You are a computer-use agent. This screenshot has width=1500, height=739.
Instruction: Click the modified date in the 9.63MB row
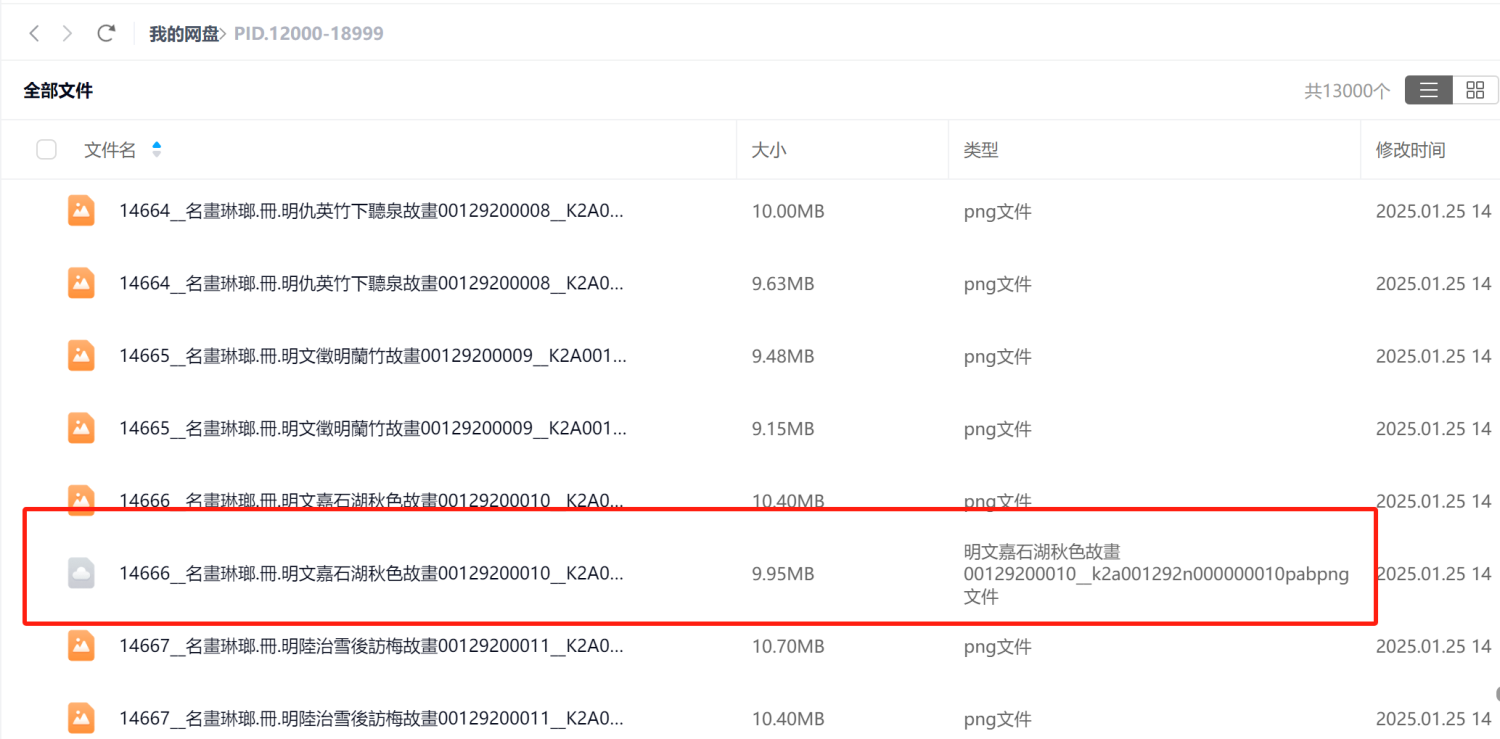[1434, 284]
